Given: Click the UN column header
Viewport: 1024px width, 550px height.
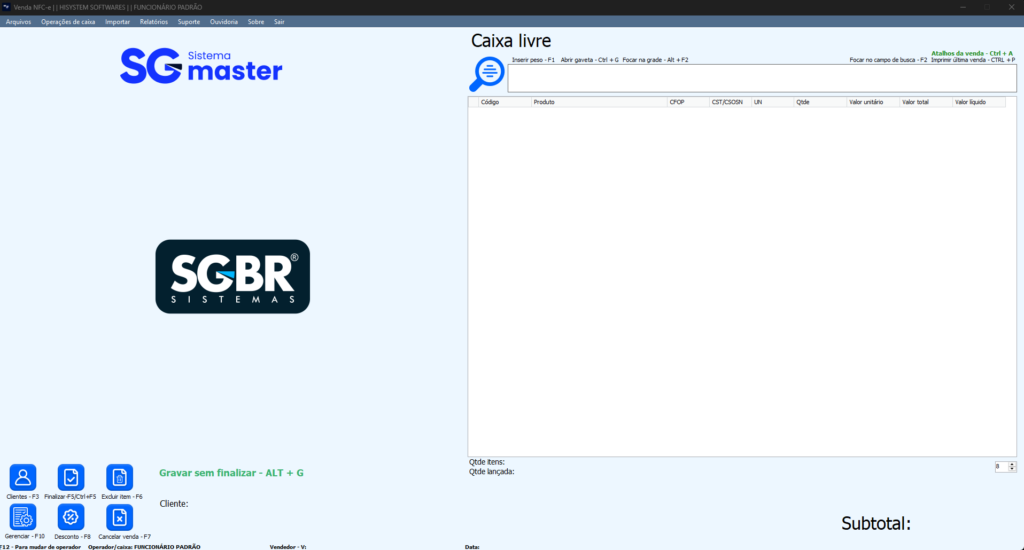Looking at the screenshot, I should click(773, 102).
